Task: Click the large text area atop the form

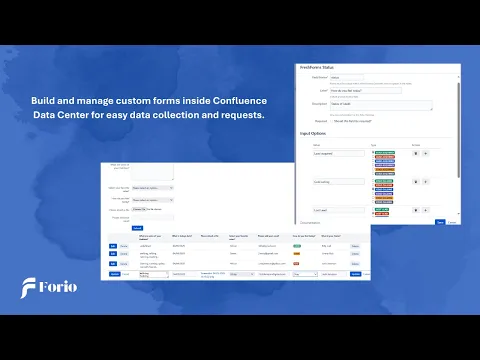Action: pos(153,172)
